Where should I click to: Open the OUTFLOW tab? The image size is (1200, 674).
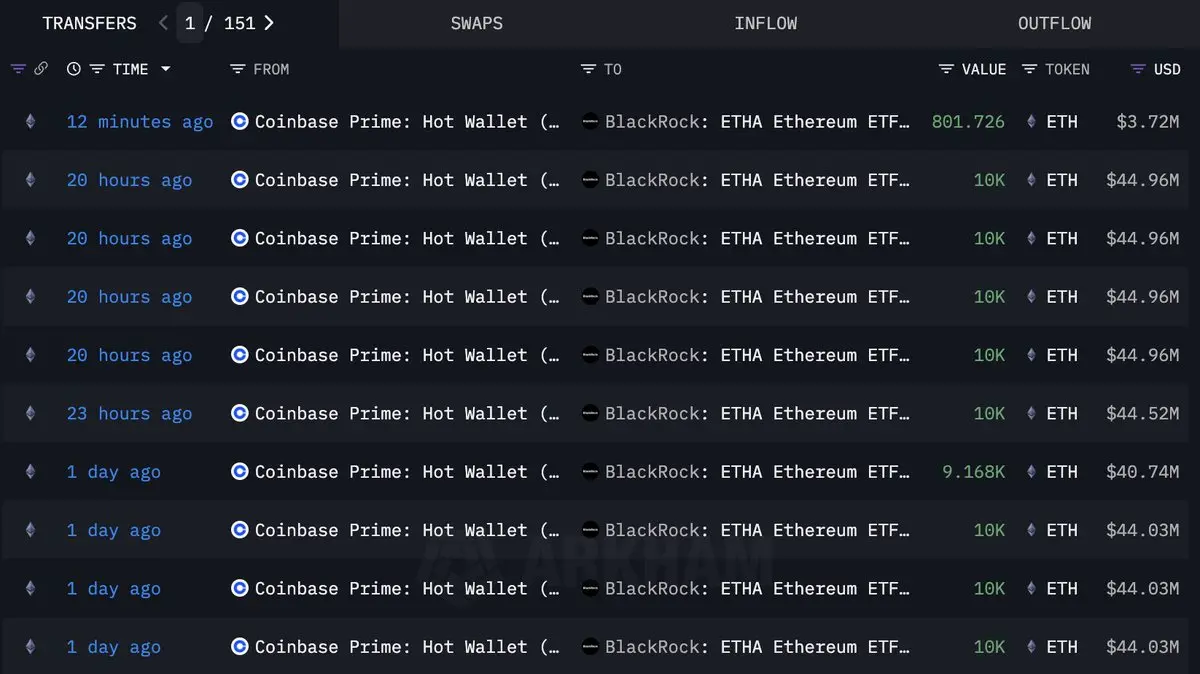click(1055, 23)
